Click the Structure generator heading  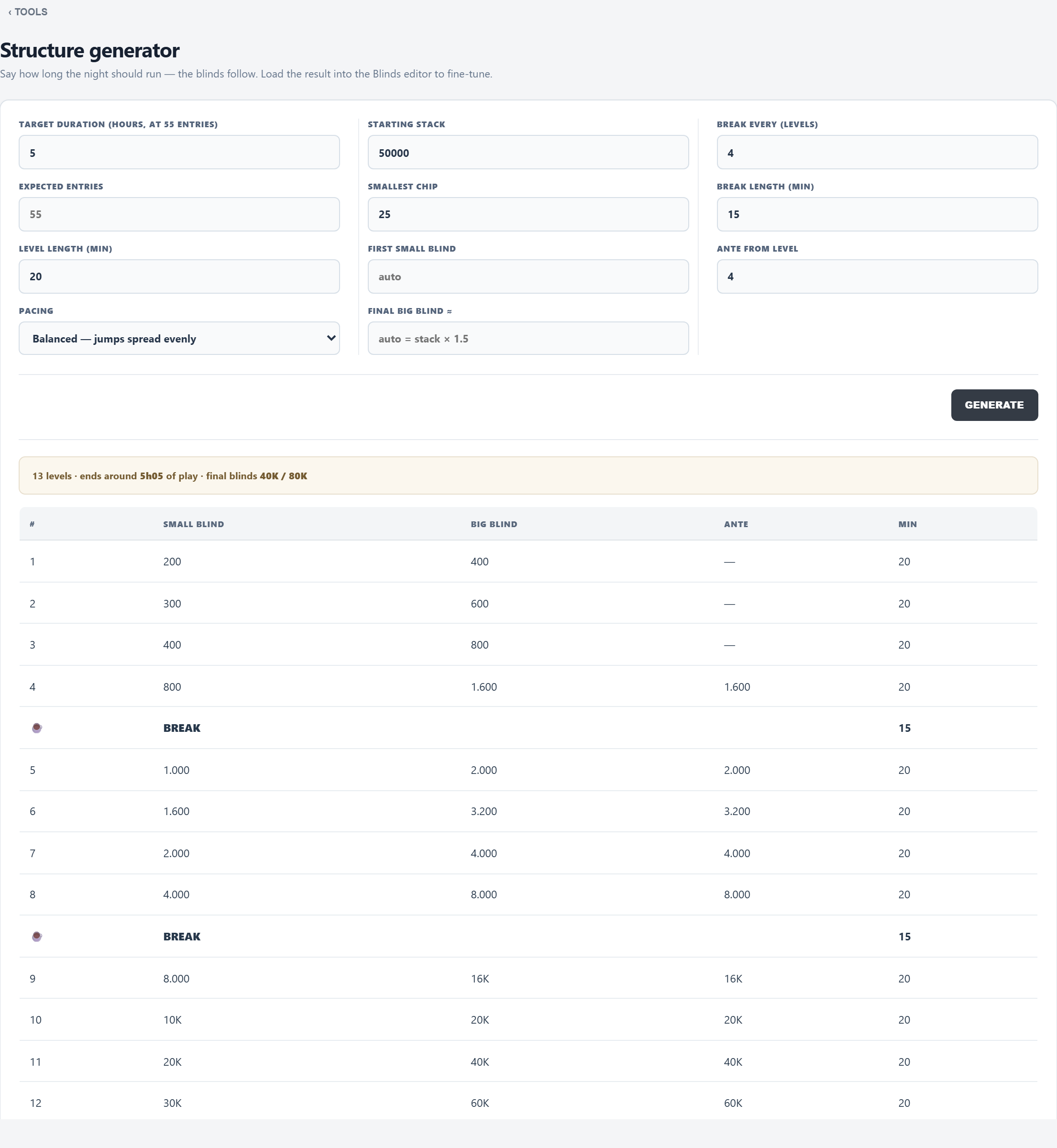point(90,50)
